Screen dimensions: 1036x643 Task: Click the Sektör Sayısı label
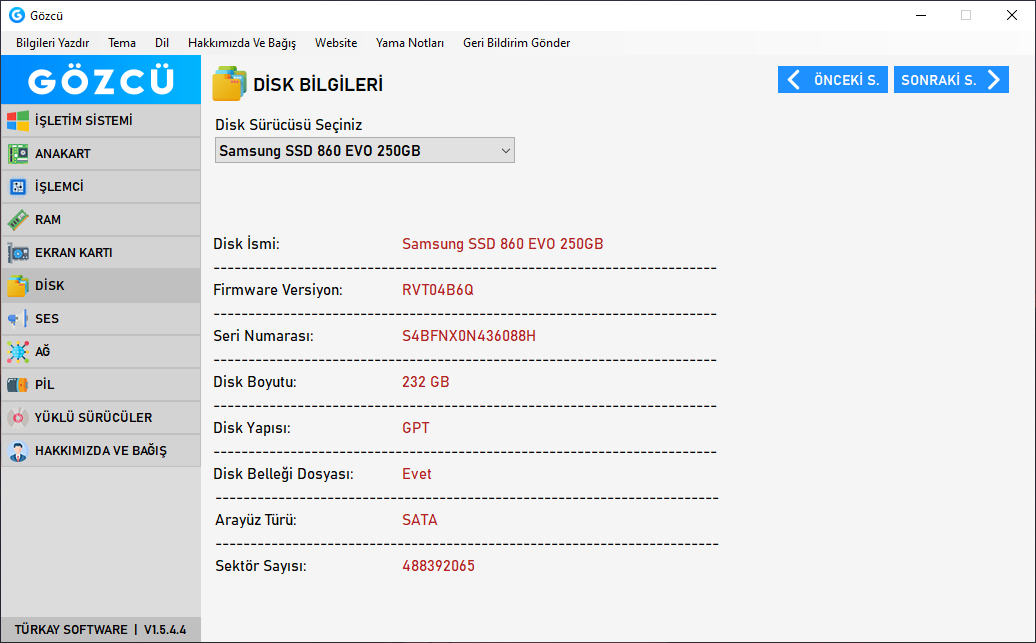click(261, 566)
